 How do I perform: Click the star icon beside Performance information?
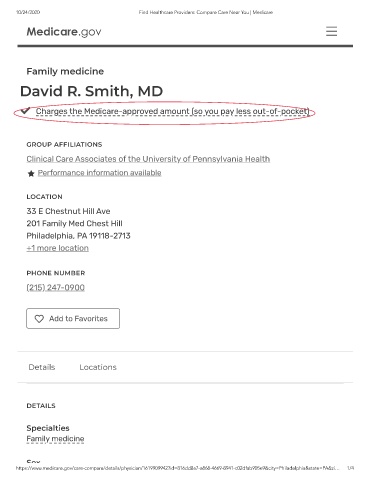pyautogui.click(x=31, y=174)
